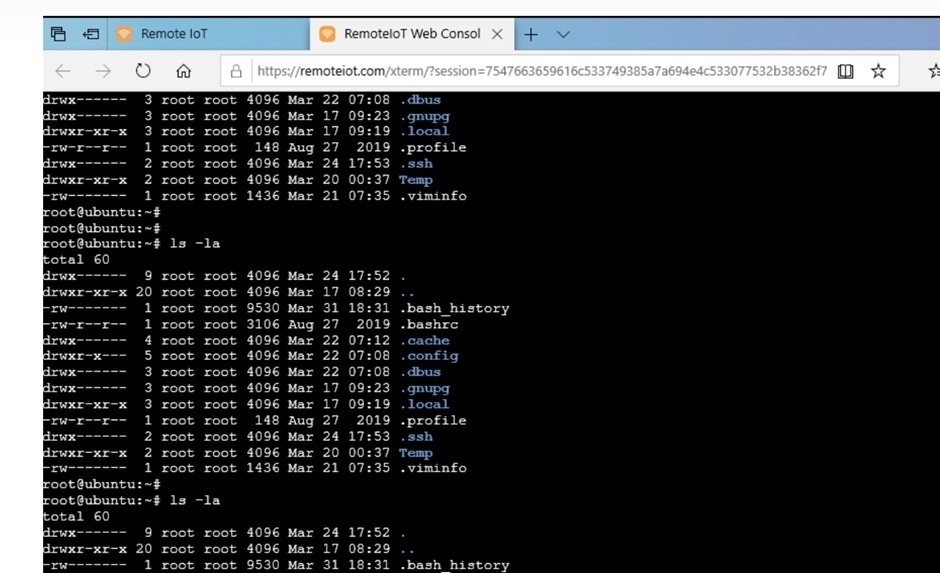The width and height of the screenshot is (940, 573).
Task: Click the '.config' directory name
Action: [429, 356]
